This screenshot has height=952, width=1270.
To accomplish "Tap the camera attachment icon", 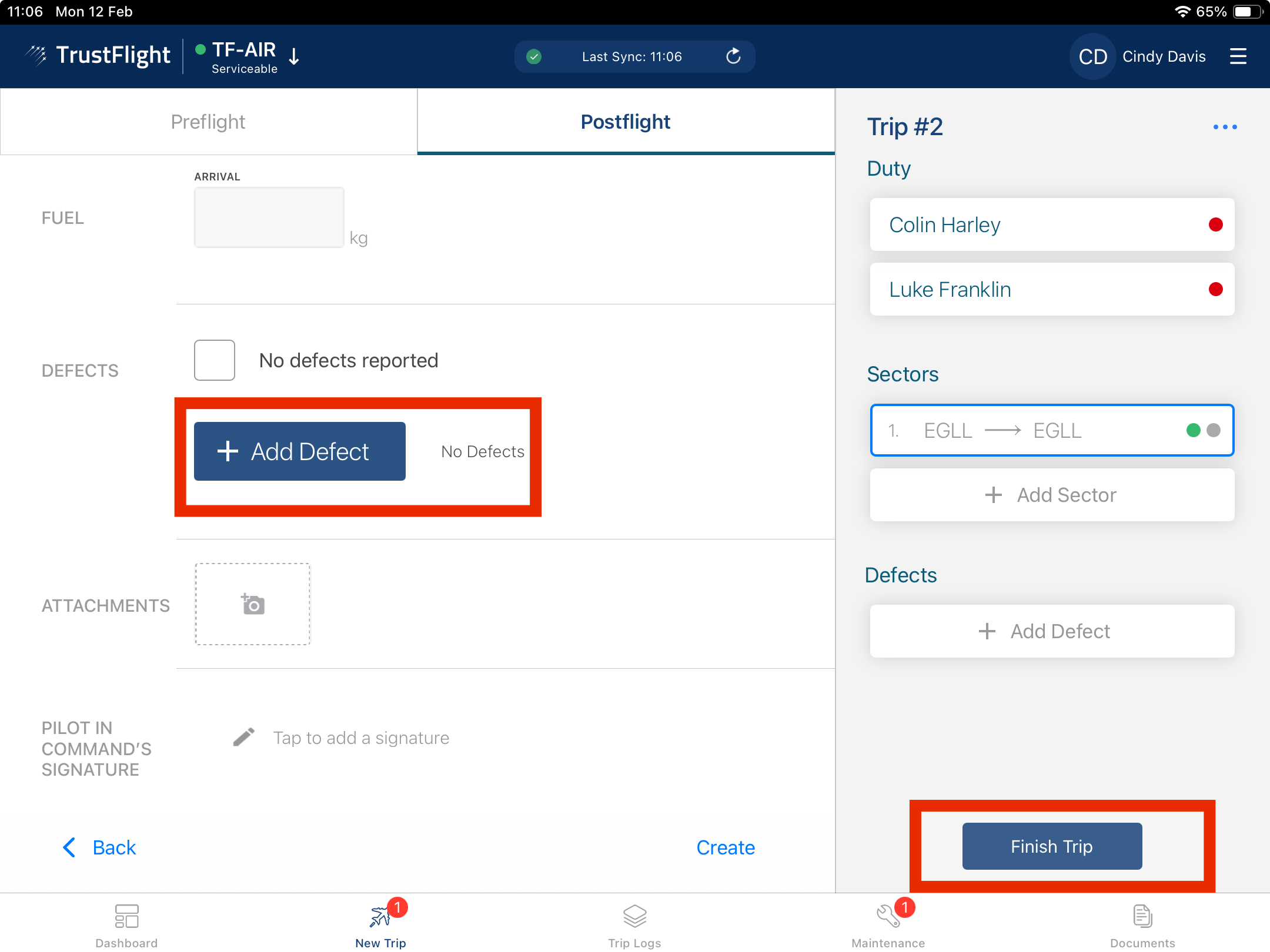I will (253, 604).
